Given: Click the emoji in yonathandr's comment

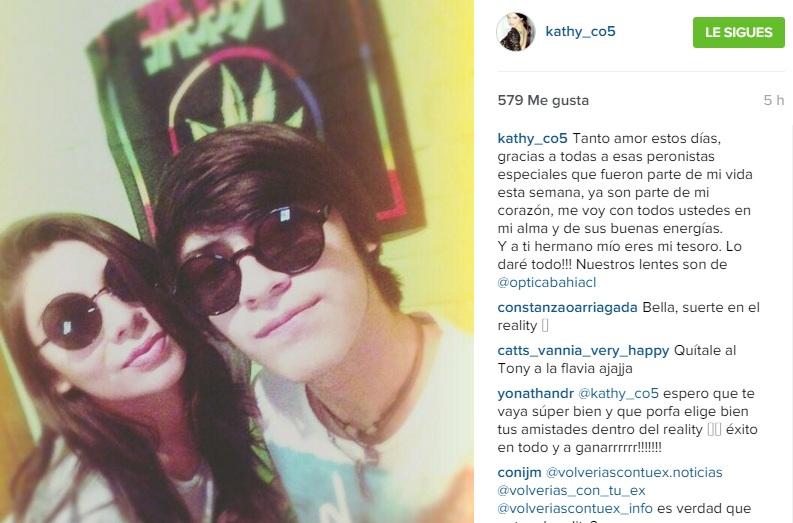Looking at the screenshot, I should [x=714, y=429].
